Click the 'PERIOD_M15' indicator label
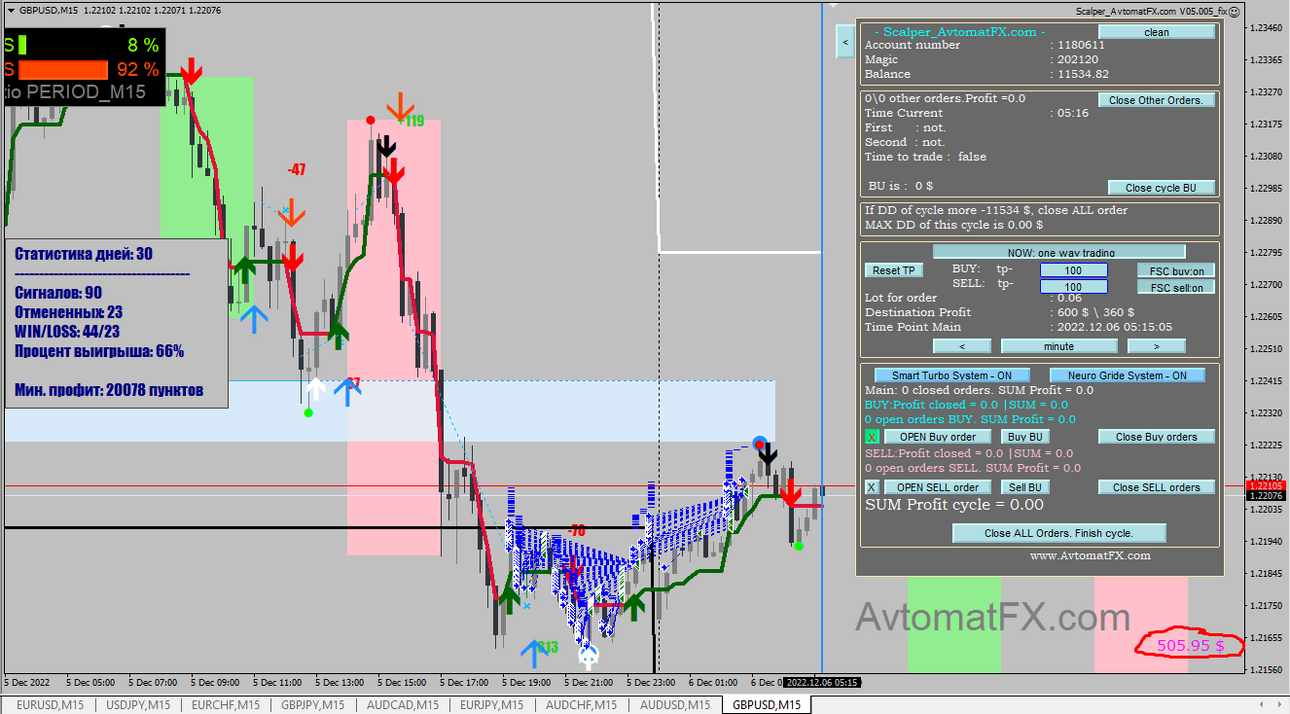Screen dimensions: 1290x714 click(x=86, y=92)
